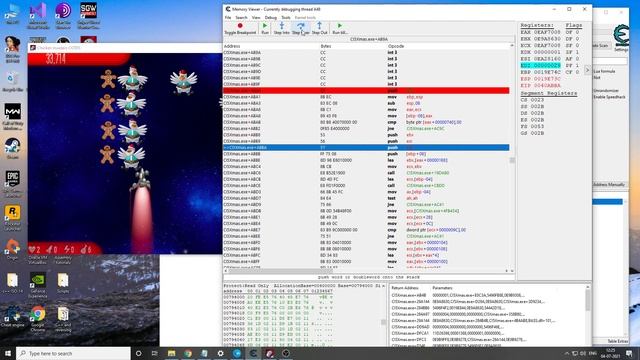Image resolution: width=640 pixels, height=360 pixels.
Task: Select the red breakpoint instruction row
Action: click(x=366, y=91)
